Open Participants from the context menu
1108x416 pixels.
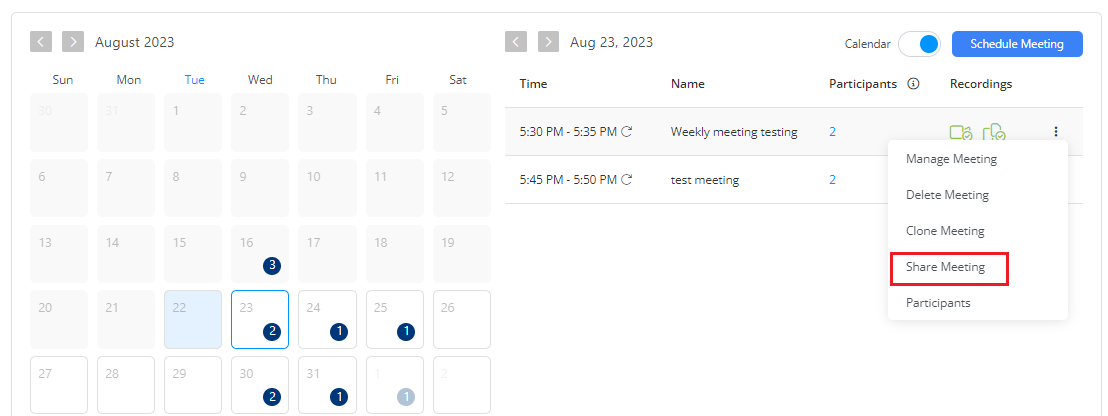coord(938,303)
